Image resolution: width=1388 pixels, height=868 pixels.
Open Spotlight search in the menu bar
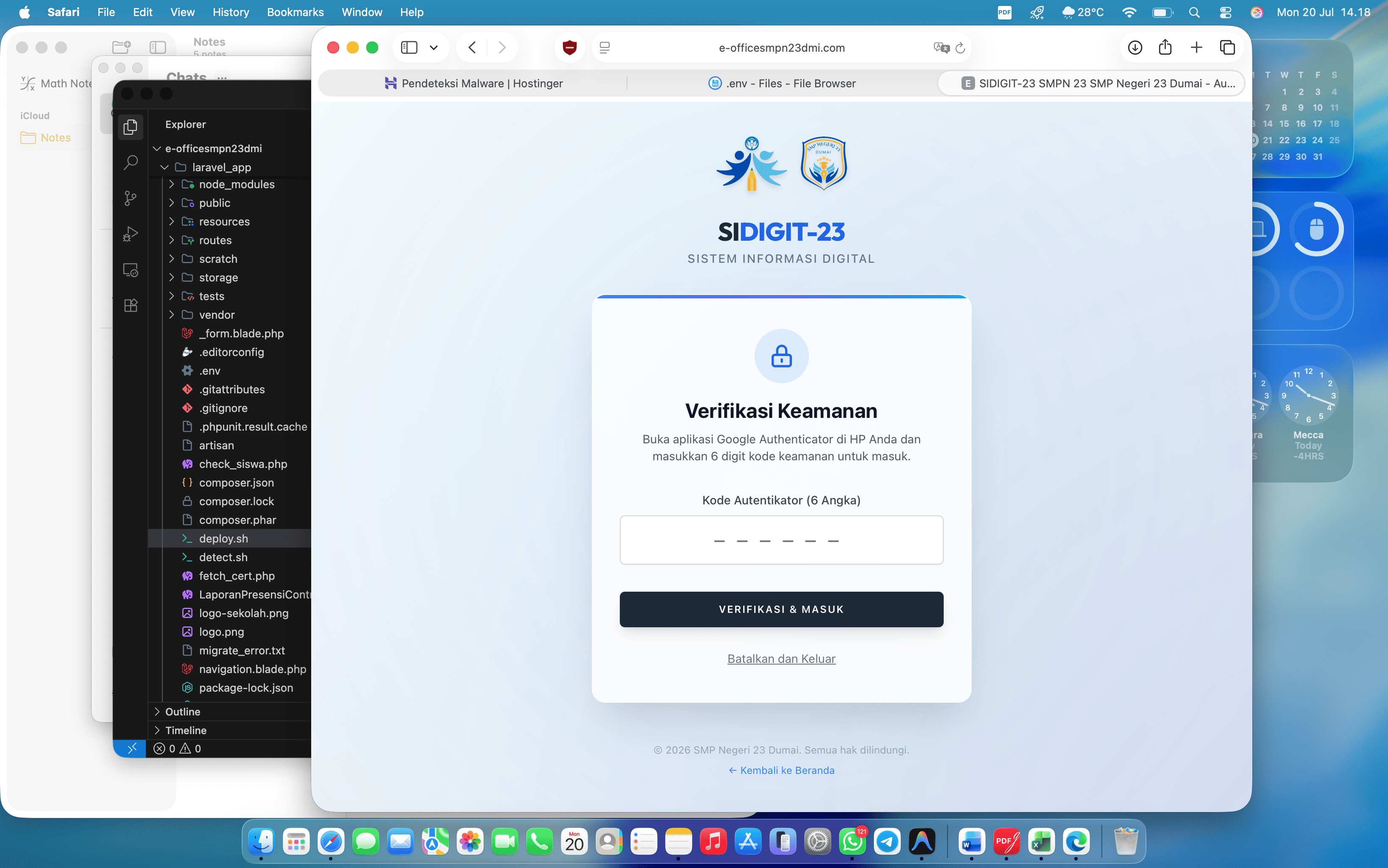[1194, 12]
